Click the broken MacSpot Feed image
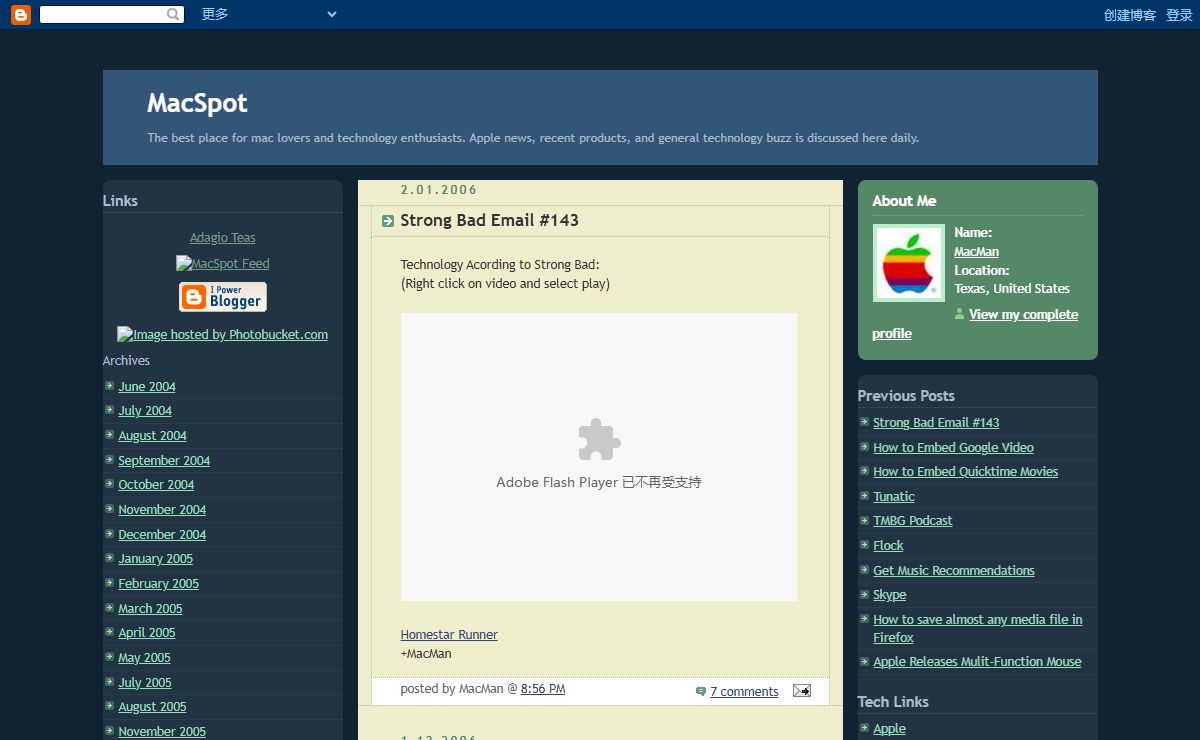1200x740 pixels. coord(222,264)
